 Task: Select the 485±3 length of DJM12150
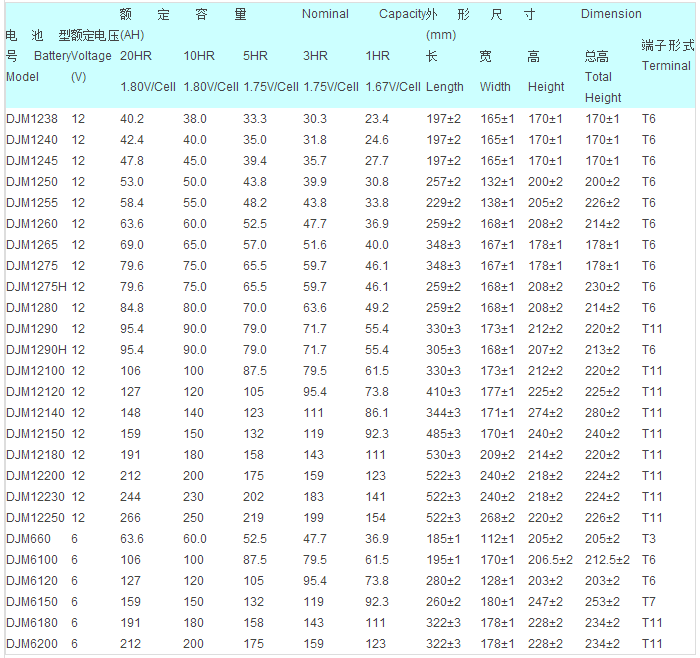[443, 433]
